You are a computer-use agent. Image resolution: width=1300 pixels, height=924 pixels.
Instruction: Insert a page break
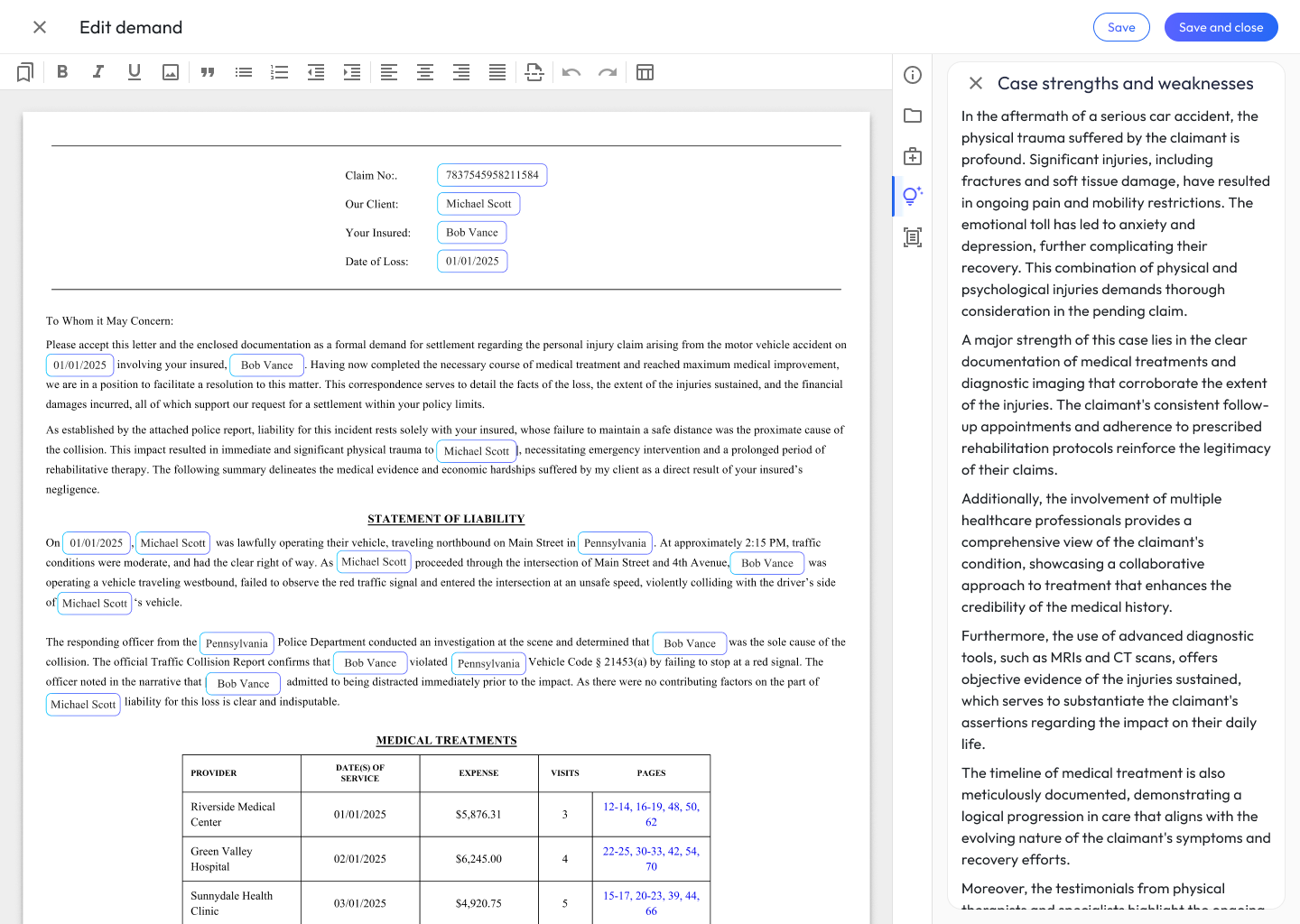534,72
